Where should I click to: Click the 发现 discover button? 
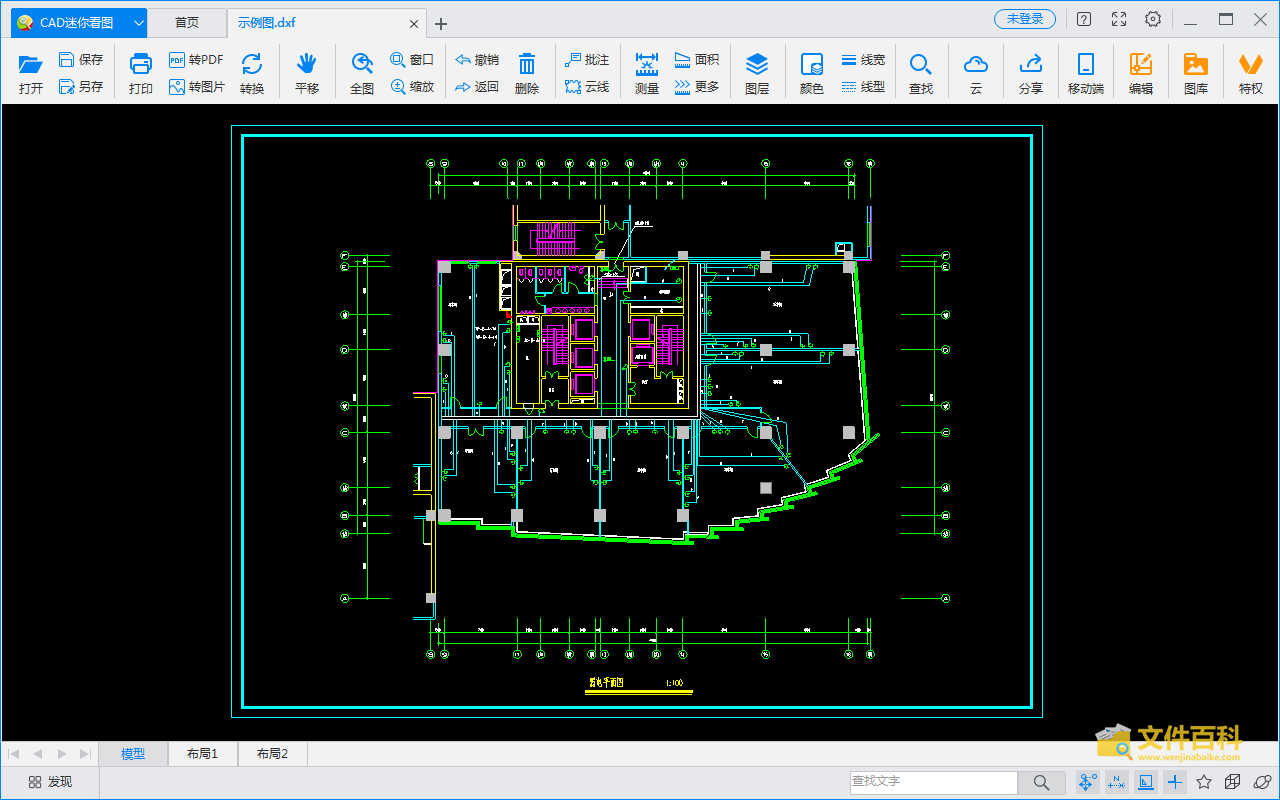(x=50, y=782)
